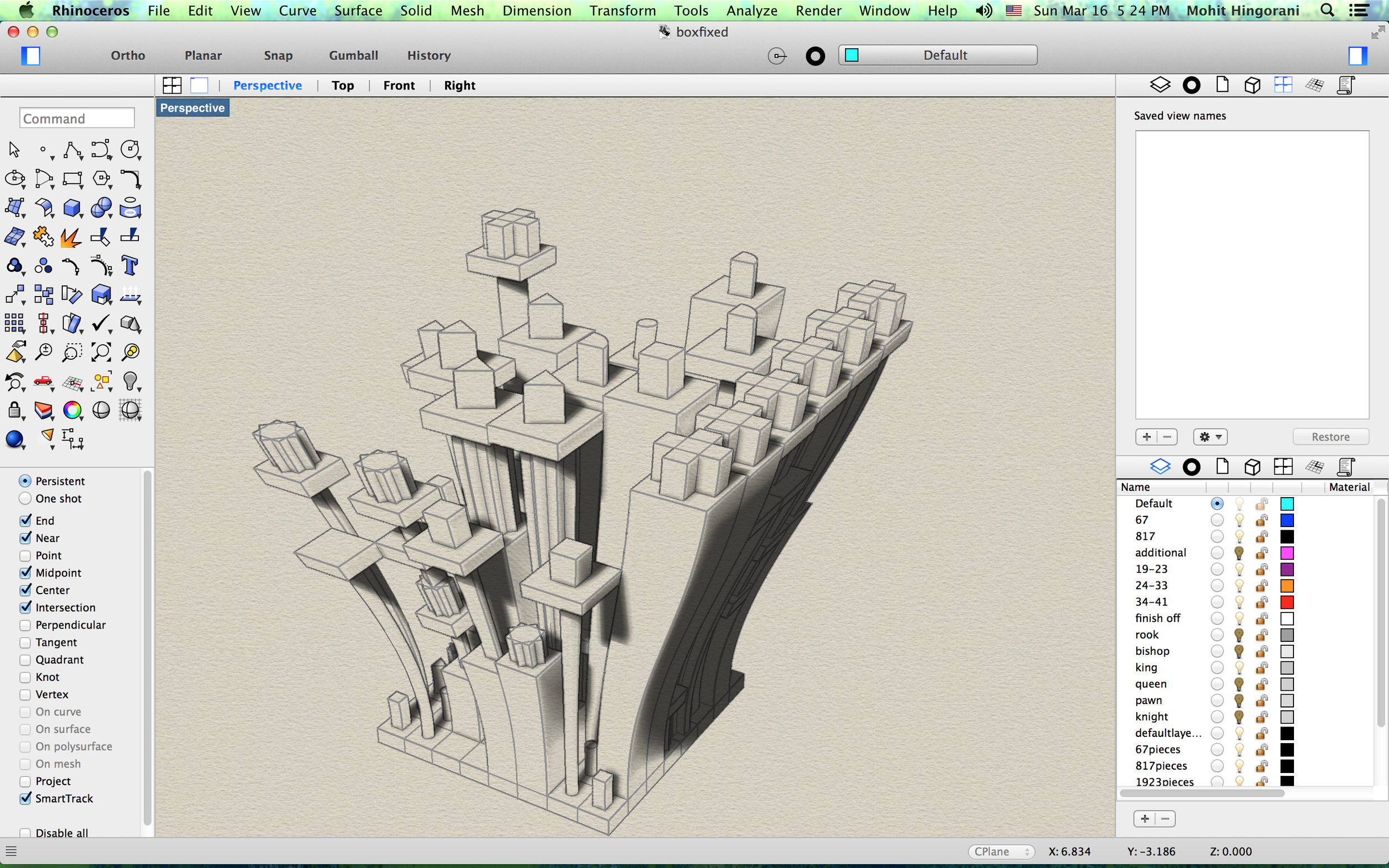
Task: Enable the Point object snap
Action: click(25, 555)
